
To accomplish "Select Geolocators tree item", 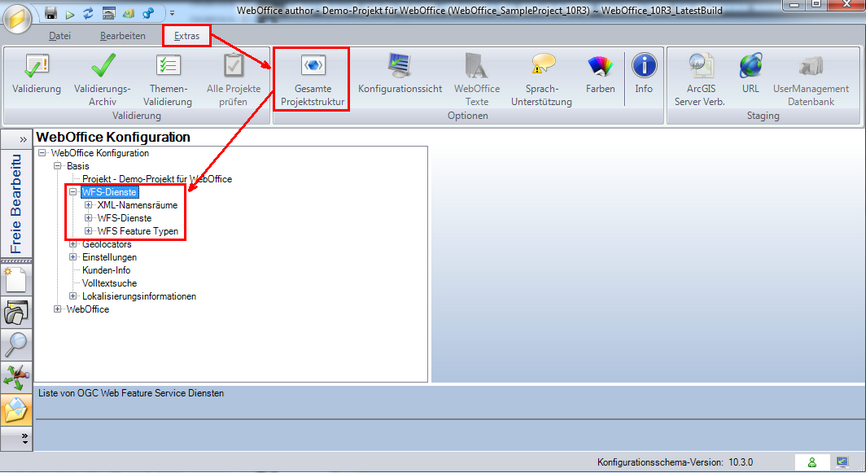I will click(x=107, y=244).
